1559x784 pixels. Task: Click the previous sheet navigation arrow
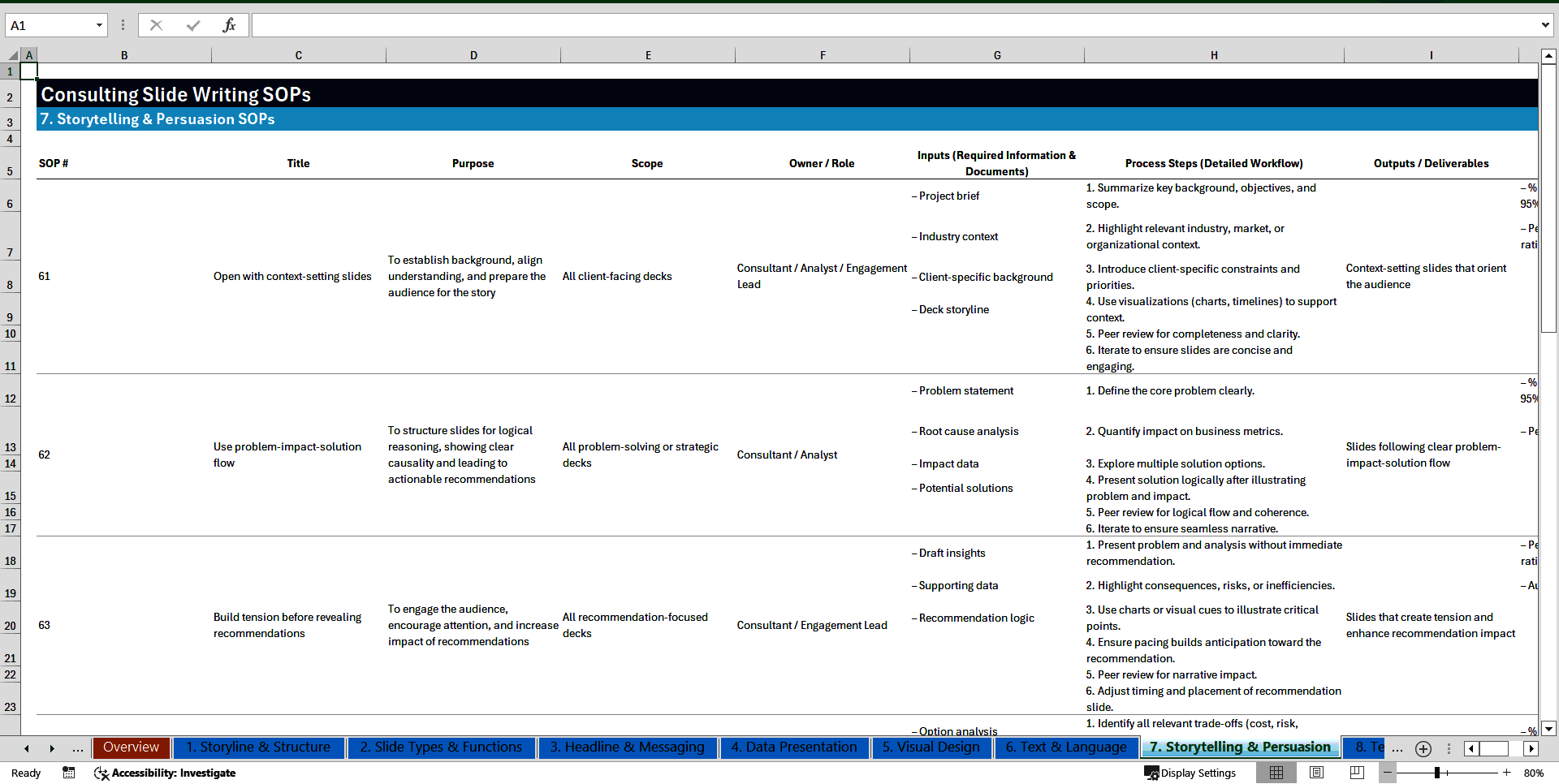26,748
